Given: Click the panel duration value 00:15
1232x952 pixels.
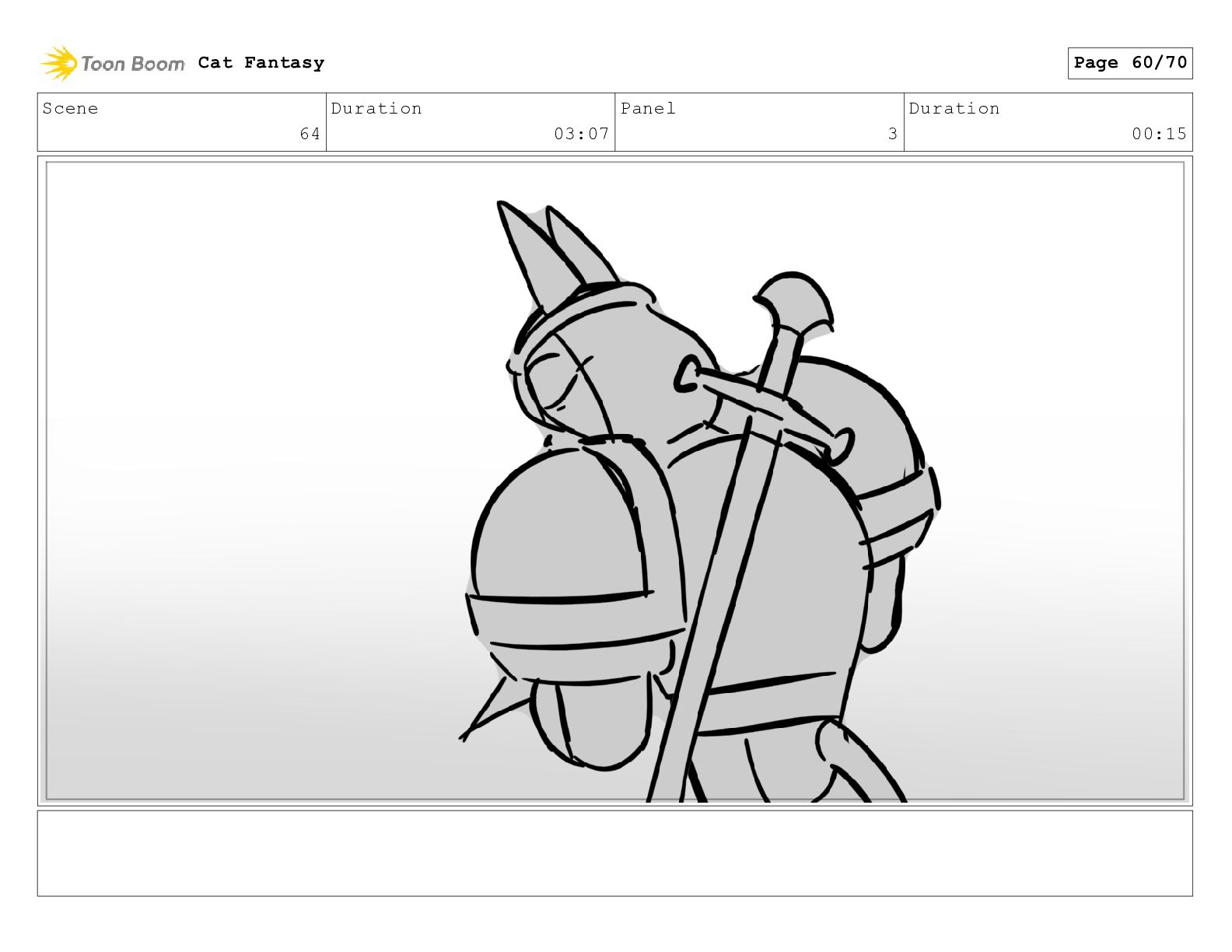Looking at the screenshot, I should (1159, 134).
